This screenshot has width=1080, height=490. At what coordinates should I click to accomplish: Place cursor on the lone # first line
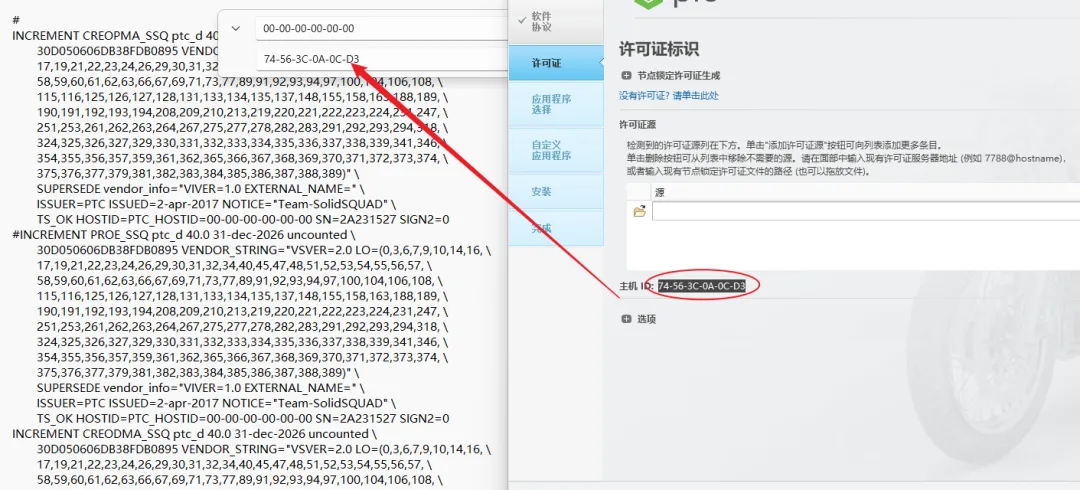click(x=15, y=21)
